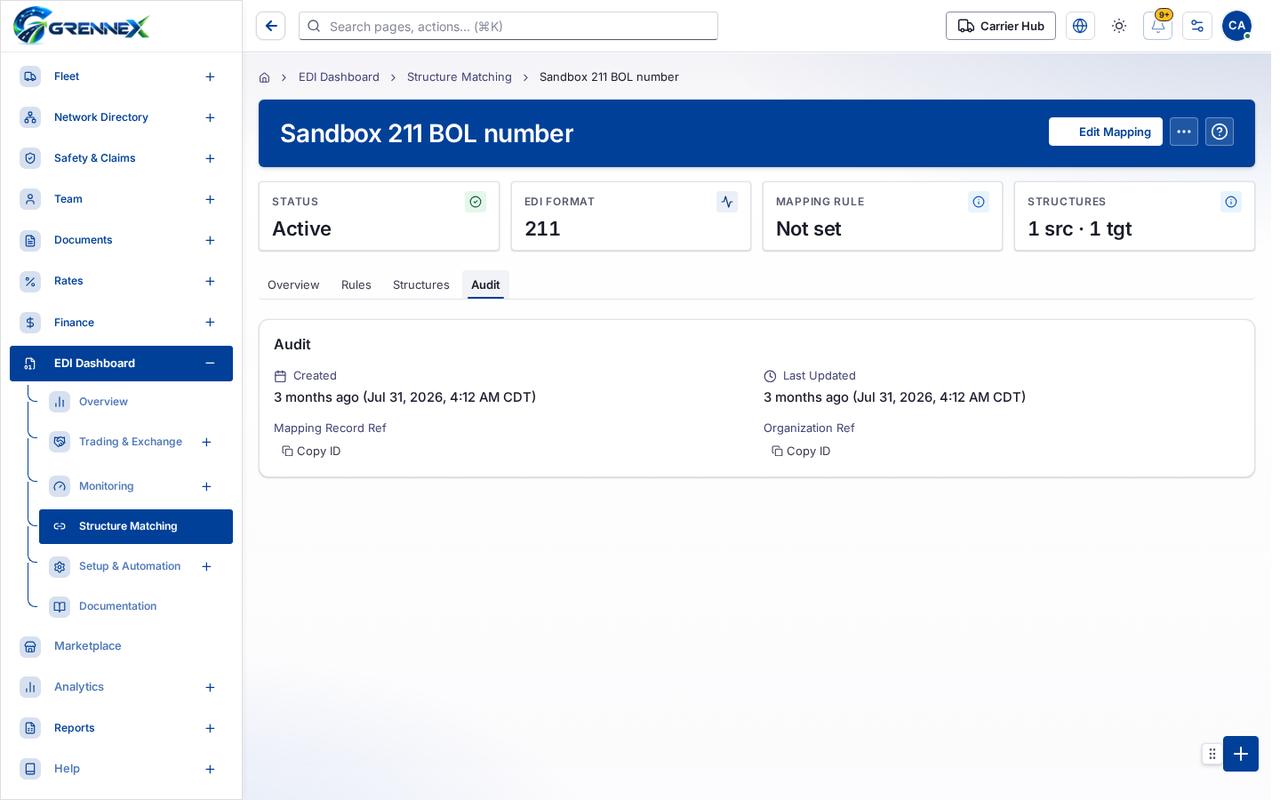Image resolution: width=1280 pixels, height=800 pixels.
Task: Expand the Trading & Exchange submenu
Action: [x=206, y=442]
